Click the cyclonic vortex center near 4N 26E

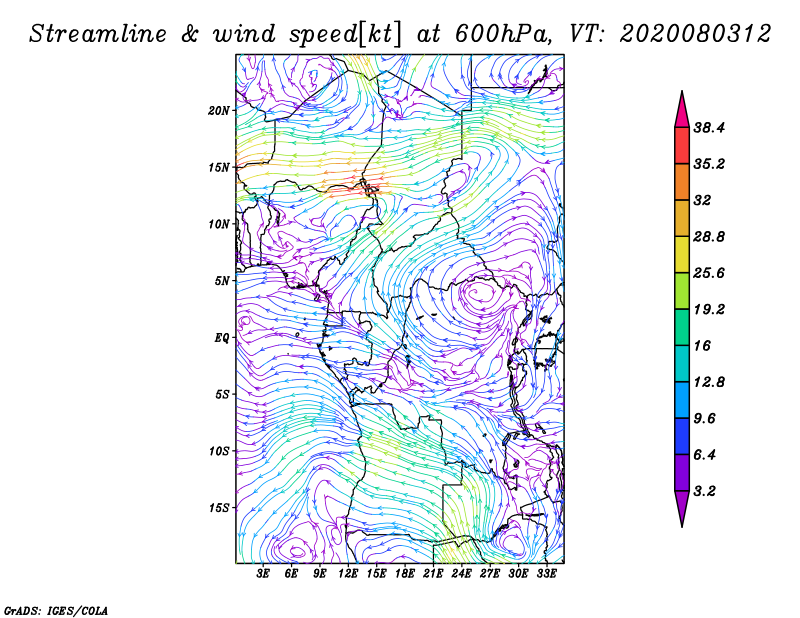click(477, 294)
